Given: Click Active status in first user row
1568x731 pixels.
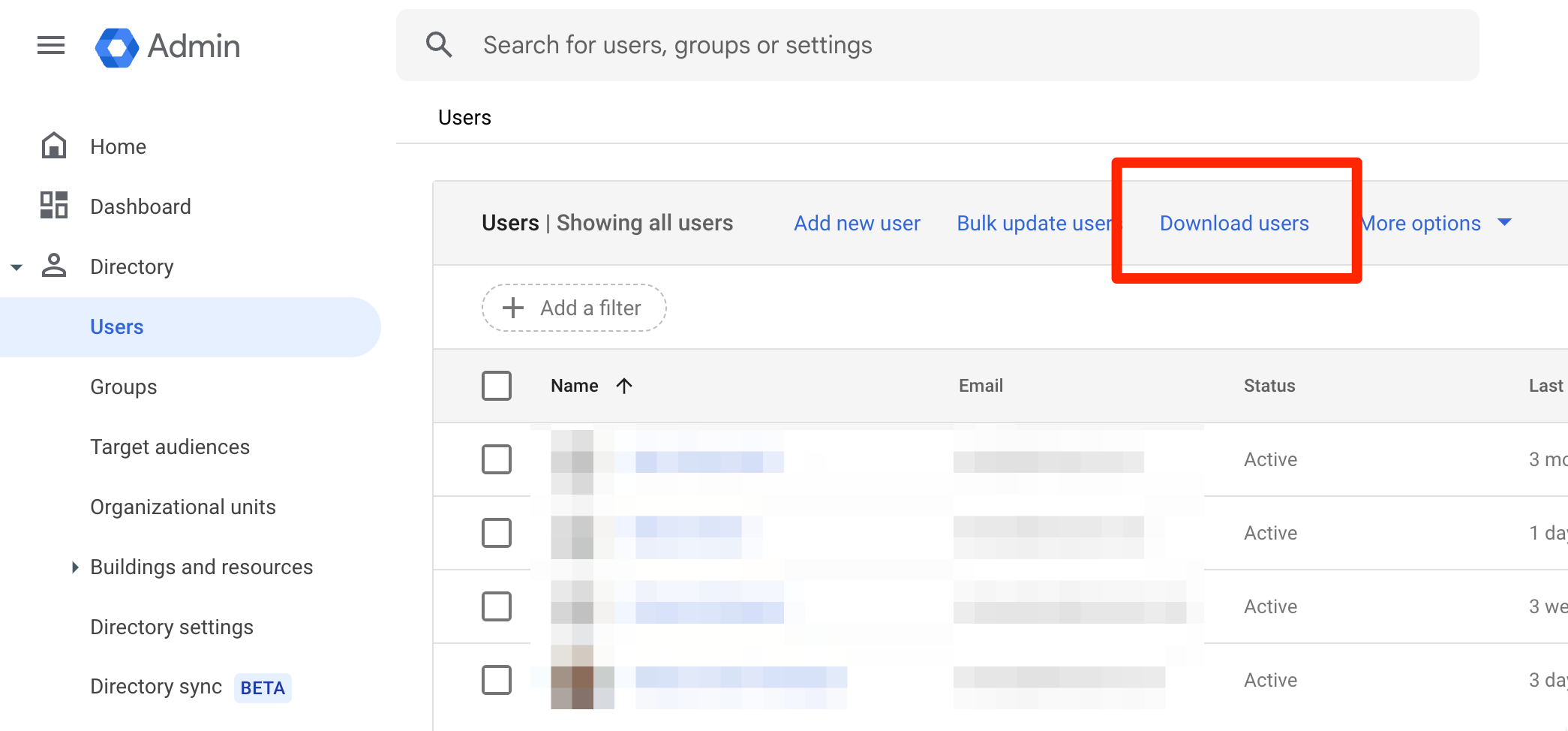Looking at the screenshot, I should click(1270, 459).
